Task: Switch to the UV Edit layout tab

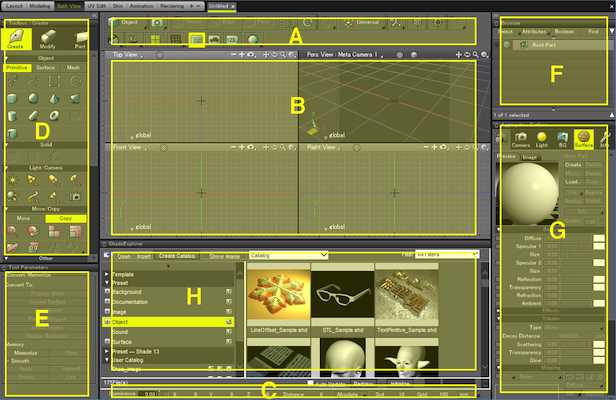Action: coord(96,5)
